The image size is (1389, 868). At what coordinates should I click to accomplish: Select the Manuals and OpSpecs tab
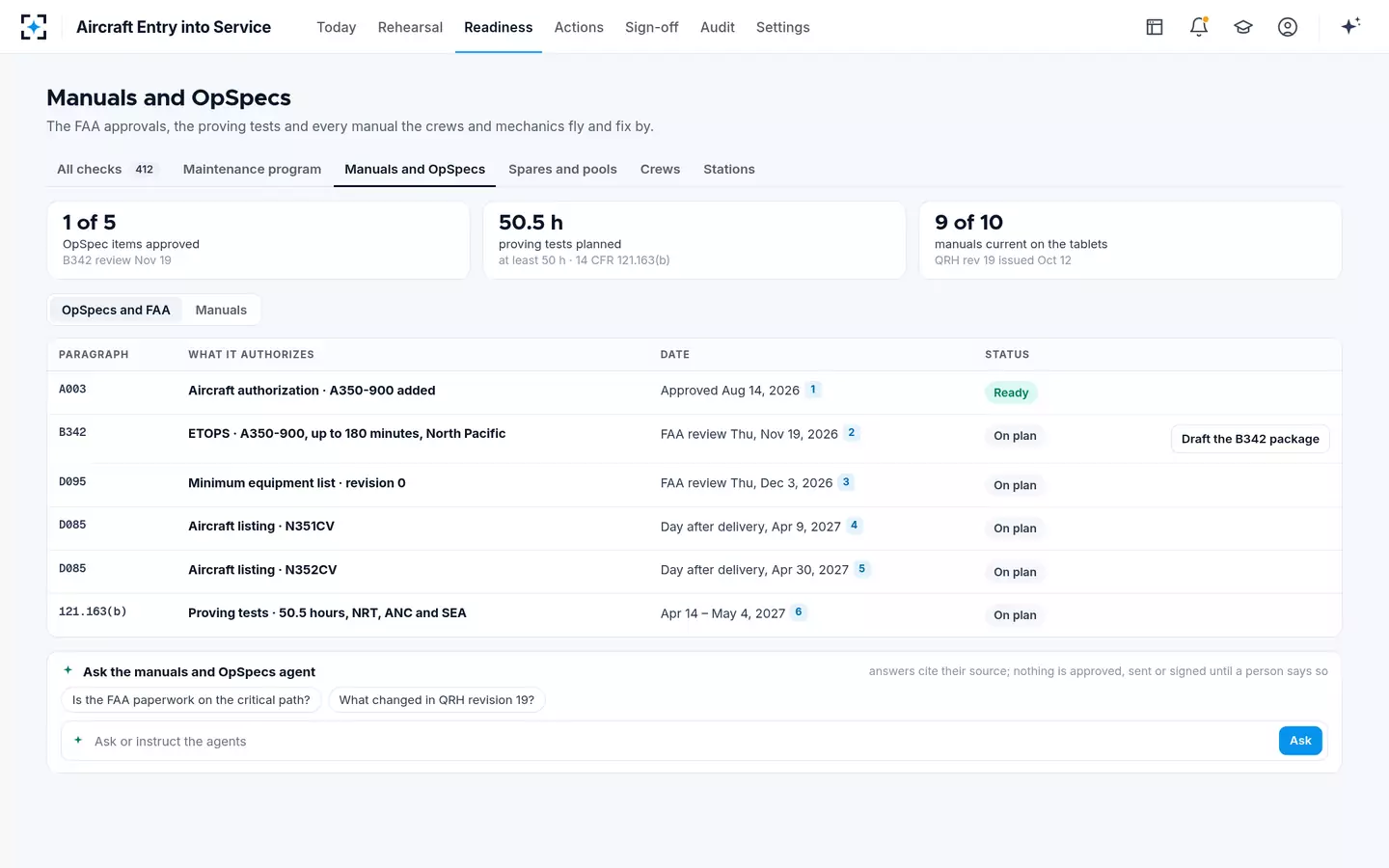(415, 169)
